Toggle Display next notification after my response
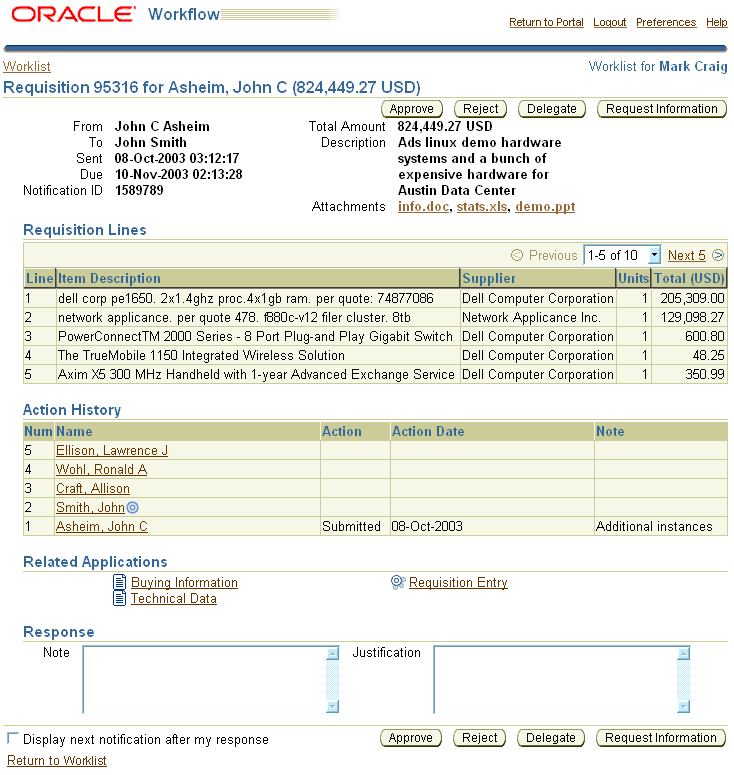Screen dimensions: 734x775 [13, 738]
